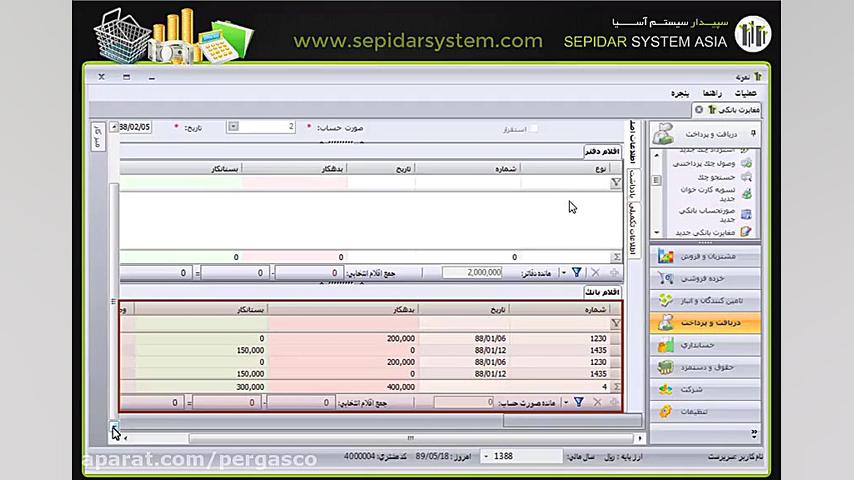The height and width of the screenshot is (480, 854).
Task: Expand the navigation pane overflow chevron
Action: (x=754, y=434)
